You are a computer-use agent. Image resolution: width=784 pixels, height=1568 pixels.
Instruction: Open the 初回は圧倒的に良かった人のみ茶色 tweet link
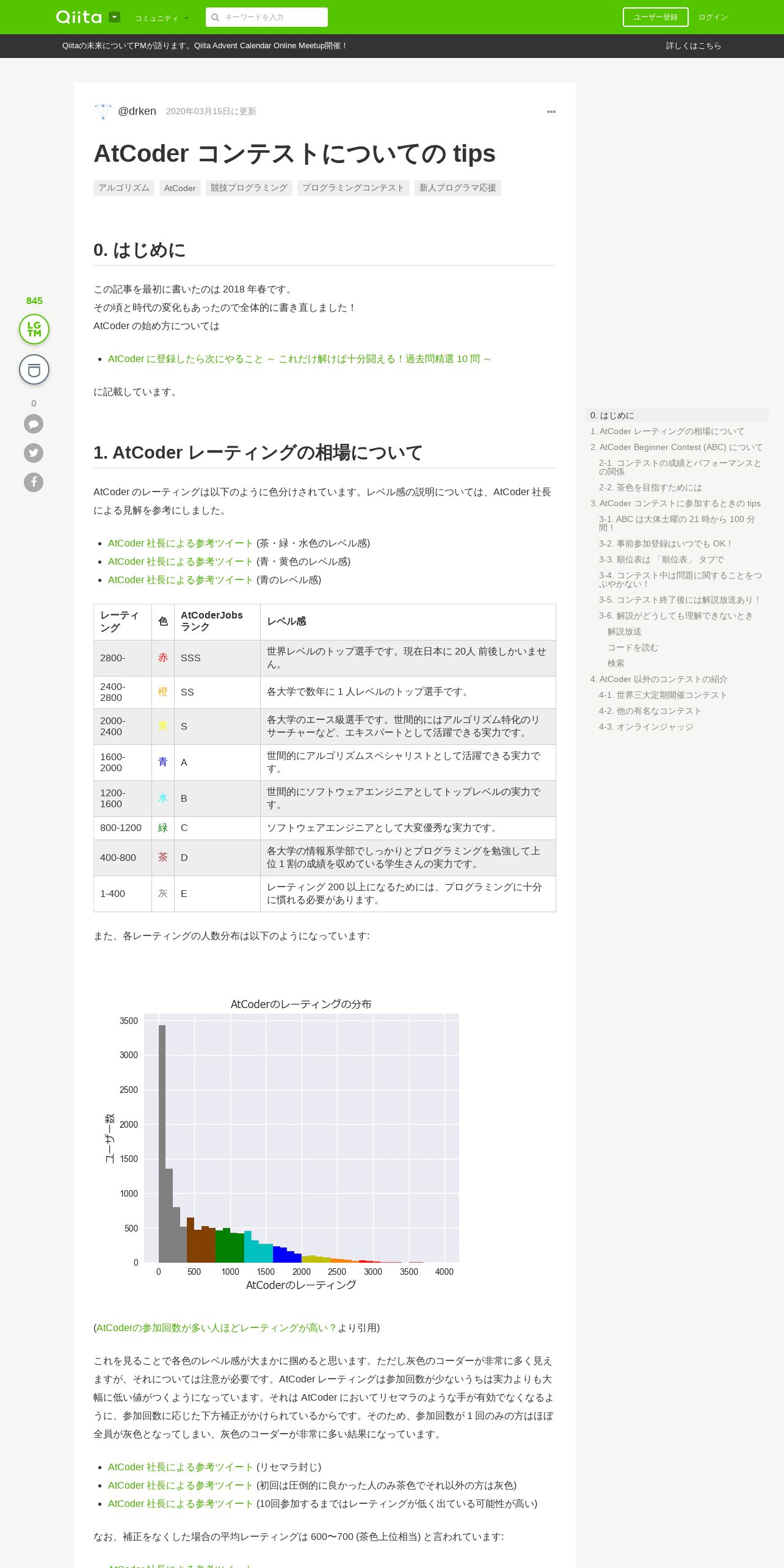(180, 1486)
